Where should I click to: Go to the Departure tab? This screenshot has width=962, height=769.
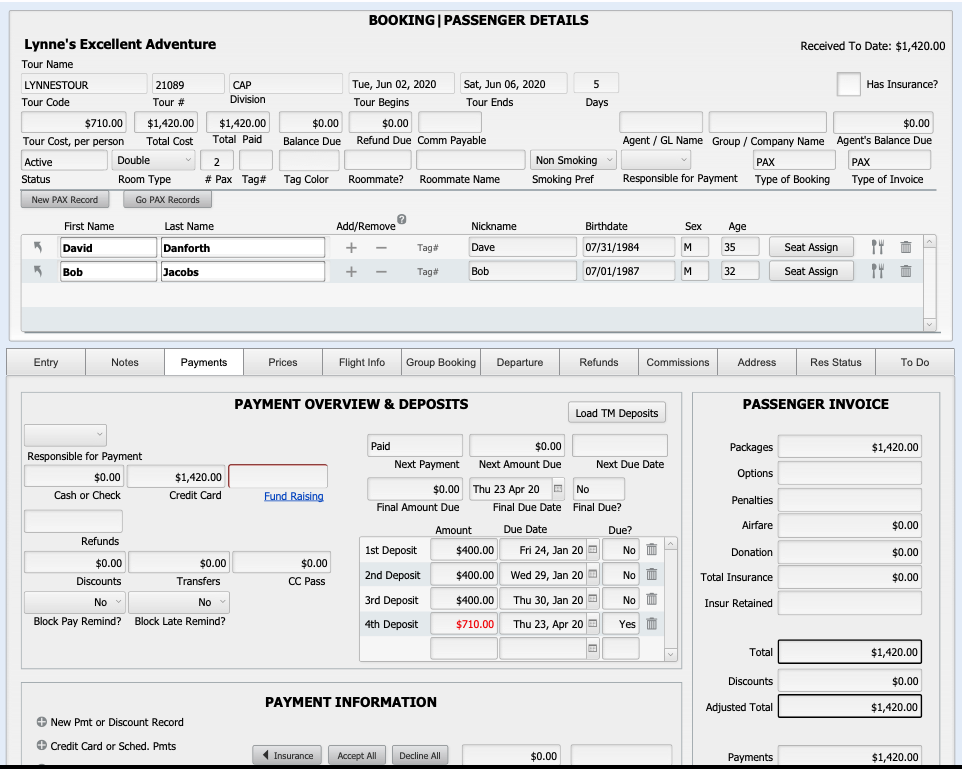click(x=520, y=362)
